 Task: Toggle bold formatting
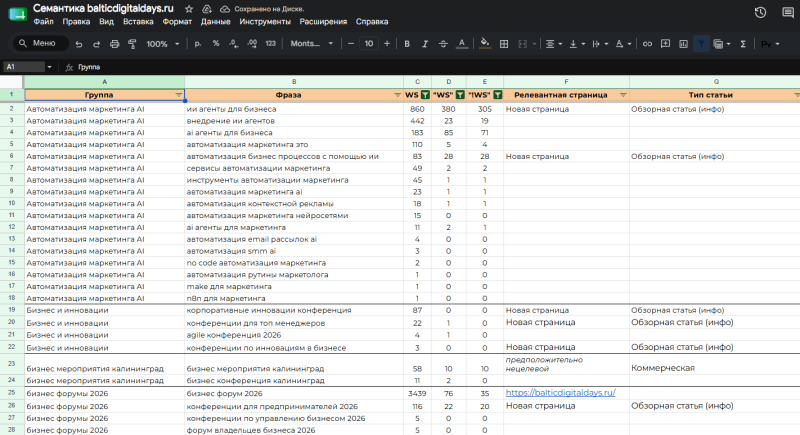(x=407, y=44)
